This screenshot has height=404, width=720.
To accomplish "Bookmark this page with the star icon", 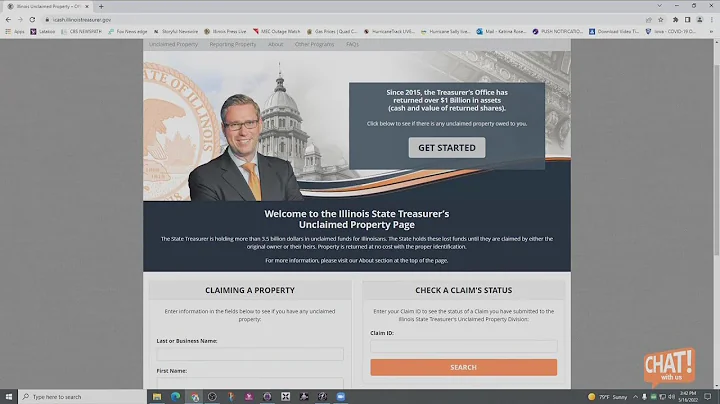I will coord(661,20).
